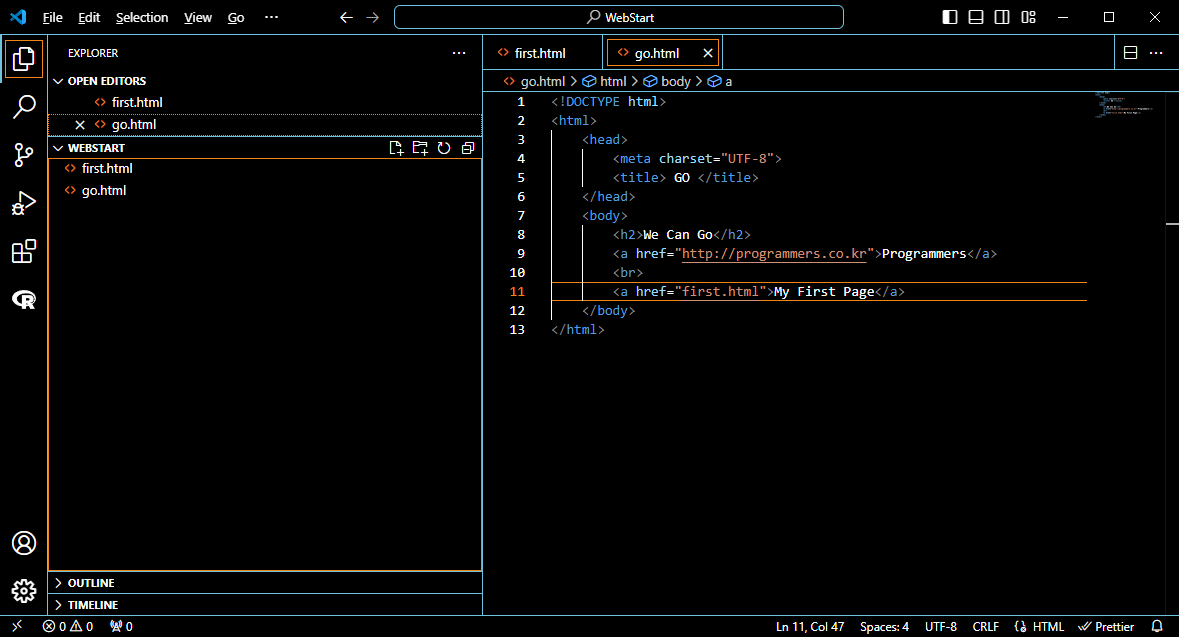Image resolution: width=1179 pixels, height=637 pixels.
Task: Open the R extension view icon
Action: click(x=23, y=299)
